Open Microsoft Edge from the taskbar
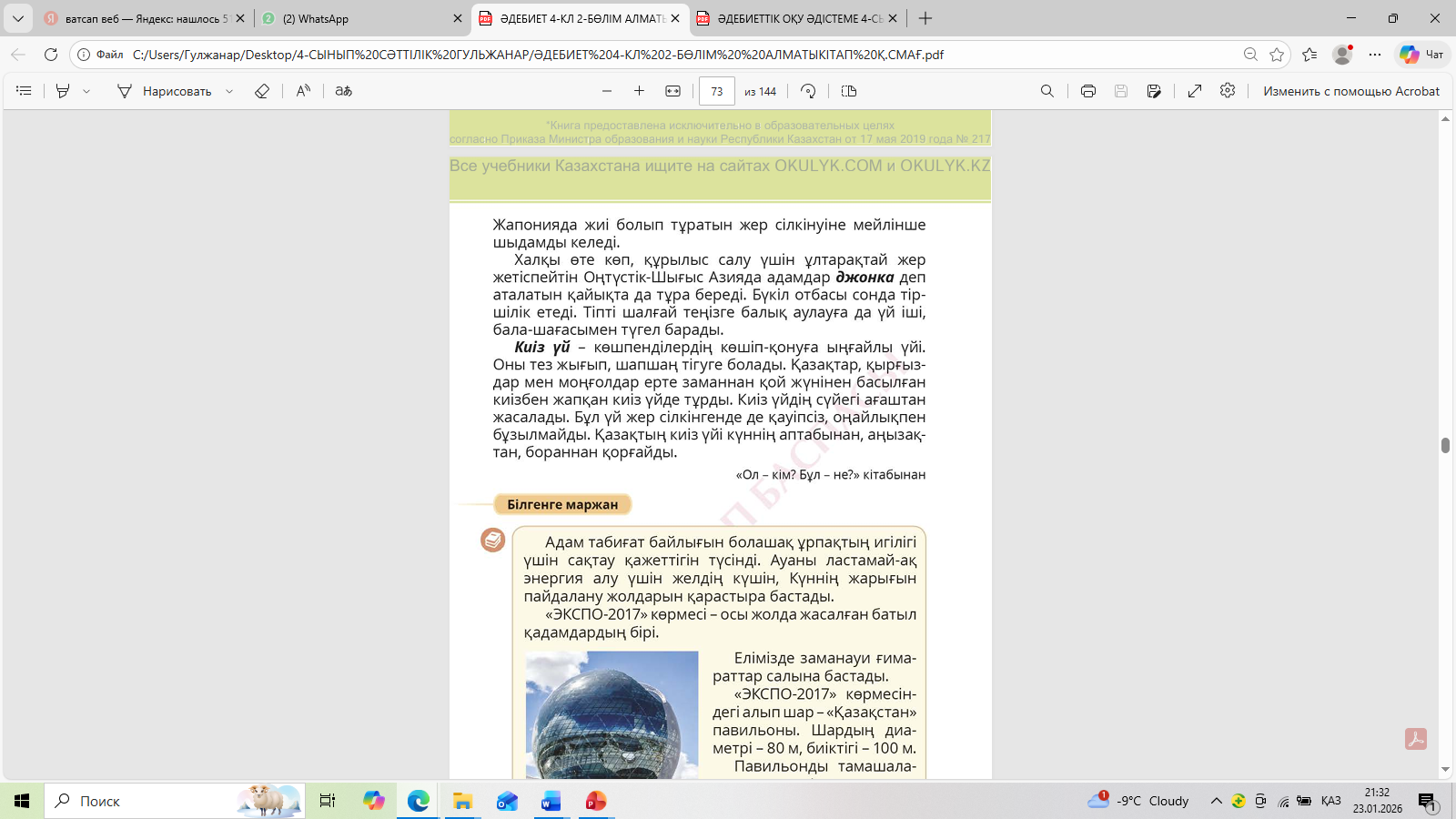The height and width of the screenshot is (819, 1456). pyautogui.click(x=419, y=801)
